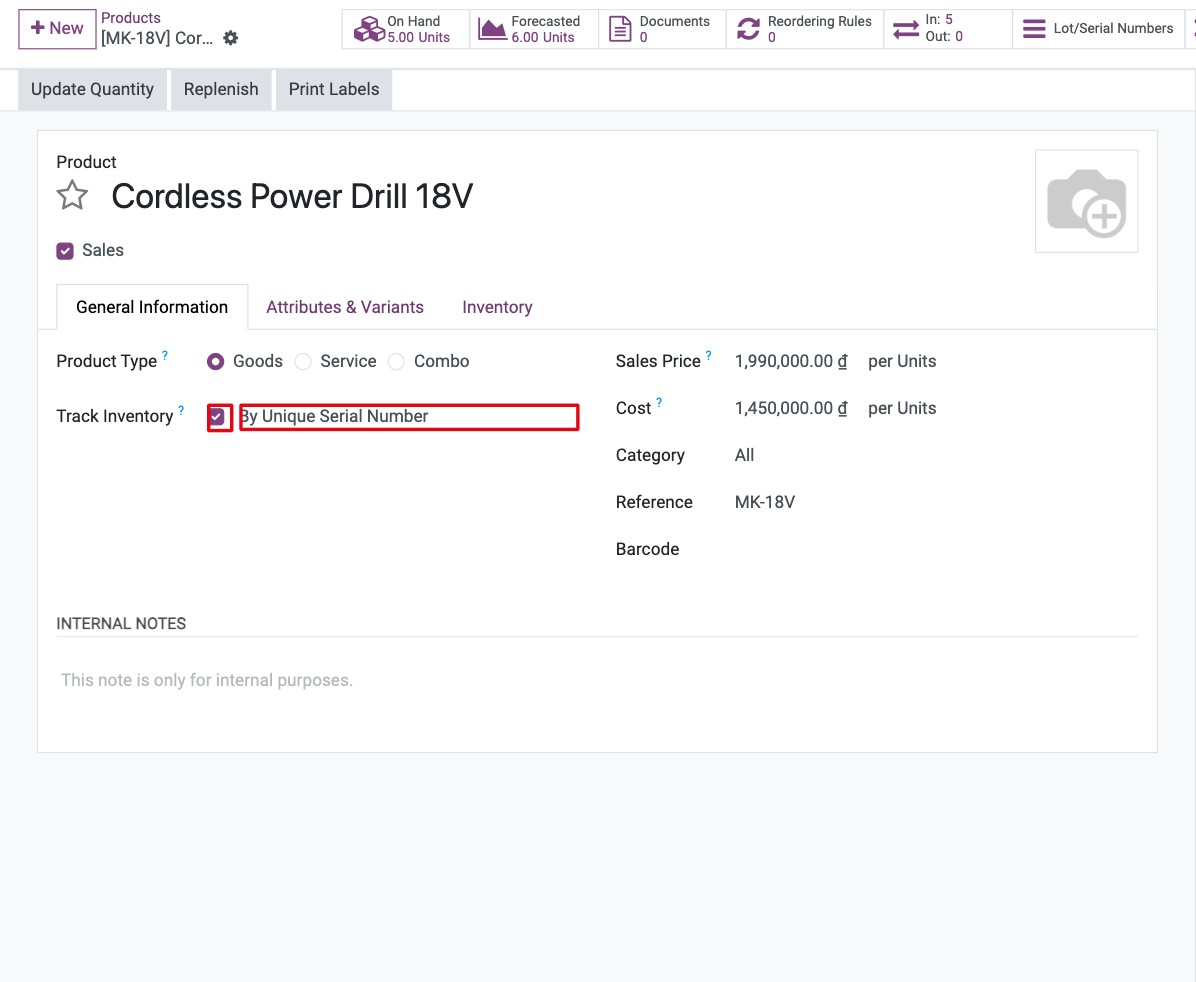
Task: Click the Forecasted chart icon
Action: point(492,29)
